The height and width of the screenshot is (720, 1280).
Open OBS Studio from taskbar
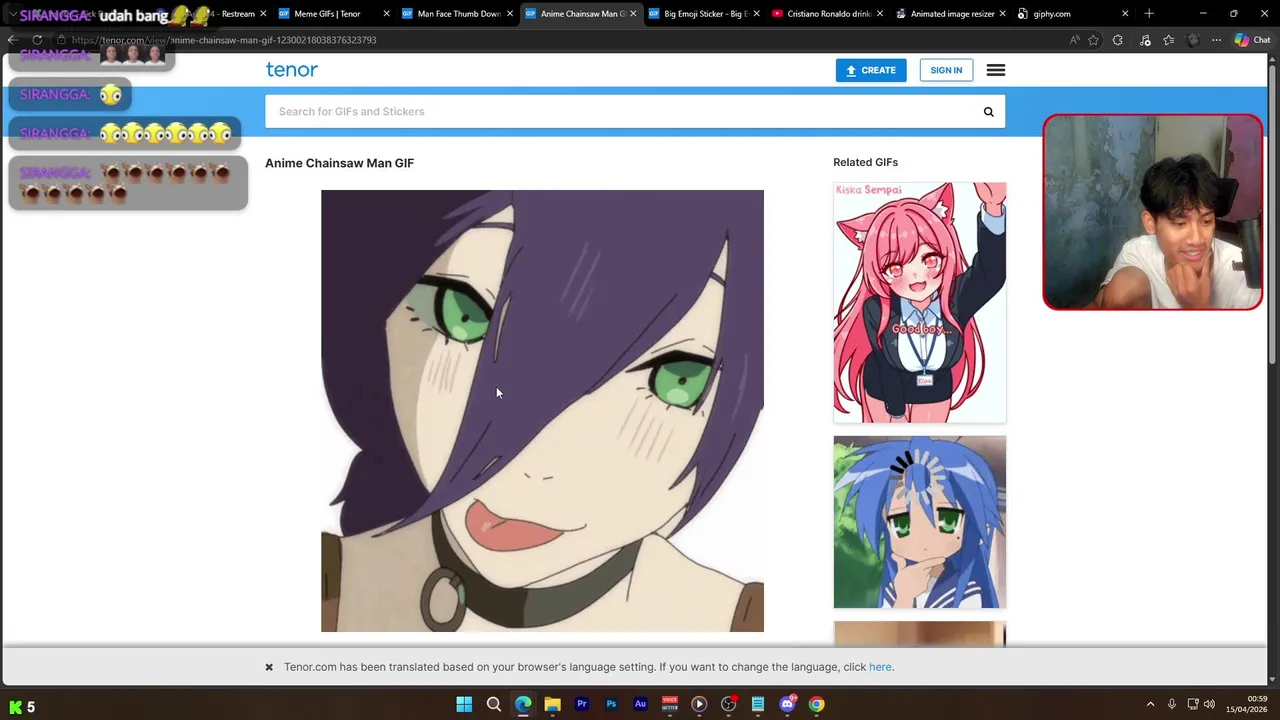point(729,704)
